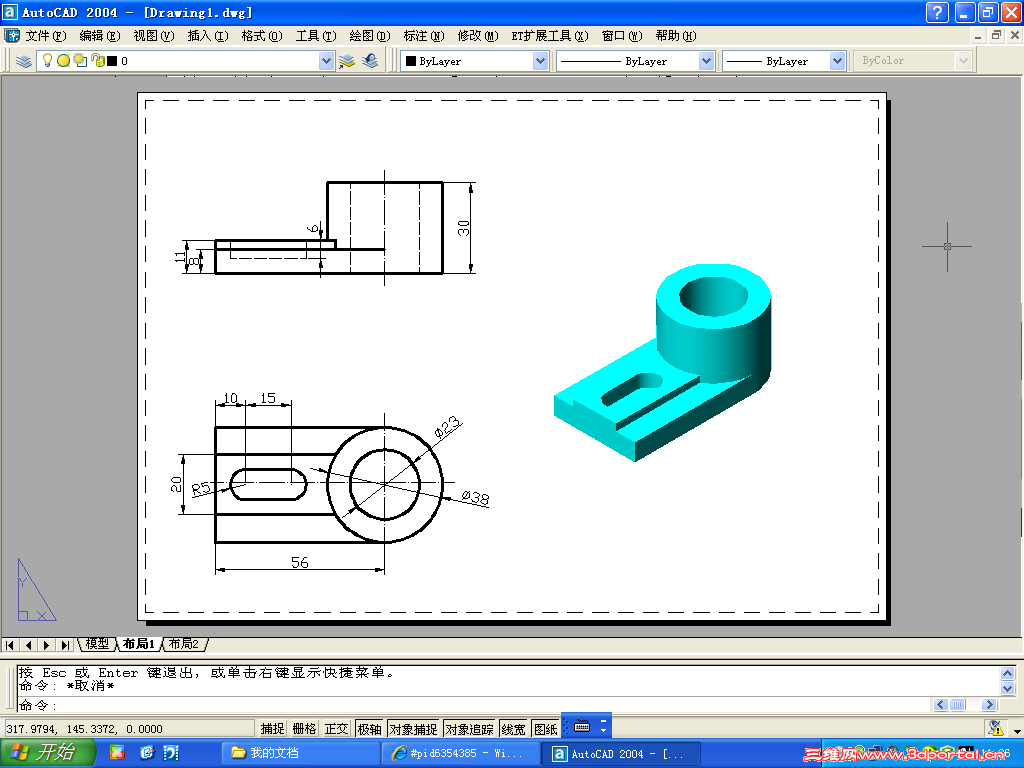The height and width of the screenshot is (768, 1024).
Task: Toggle the padlock lock for layer 0
Action: click(97, 61)
